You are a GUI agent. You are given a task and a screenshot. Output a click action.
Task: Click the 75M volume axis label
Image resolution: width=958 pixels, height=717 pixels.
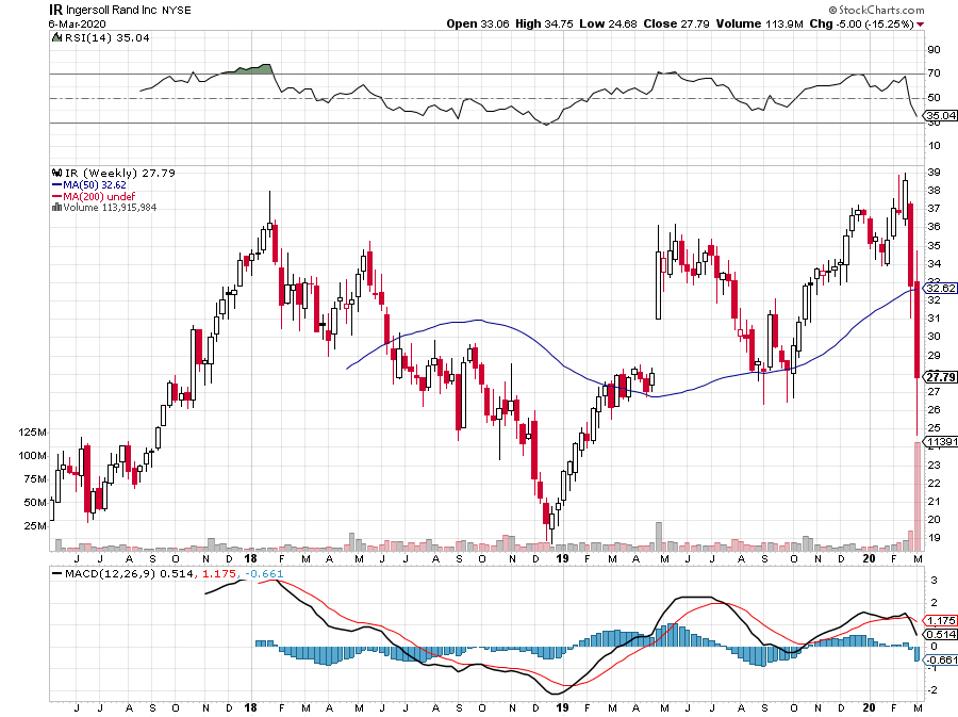pyautogui.click(x=35, y=479)
